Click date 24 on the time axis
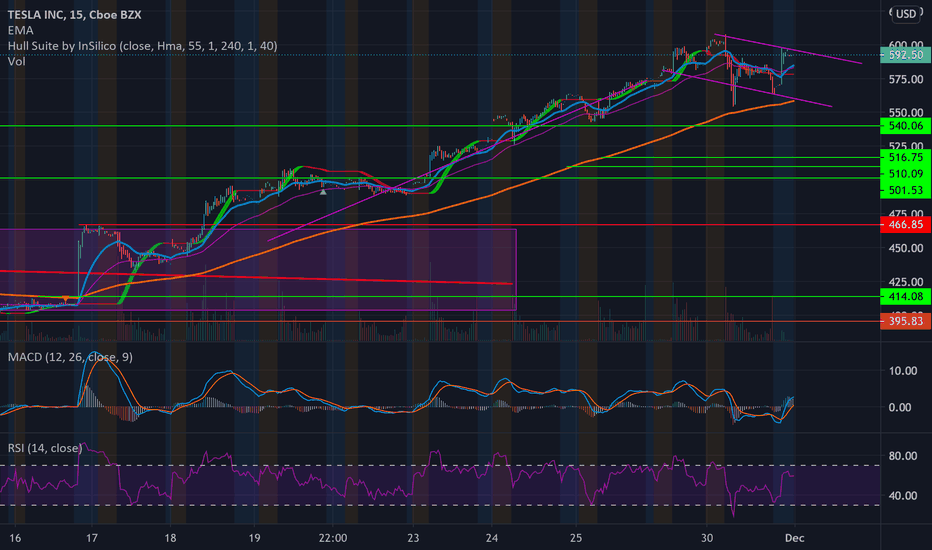The image size is (932, 550). pyautogui.click(x=492, y=538)
